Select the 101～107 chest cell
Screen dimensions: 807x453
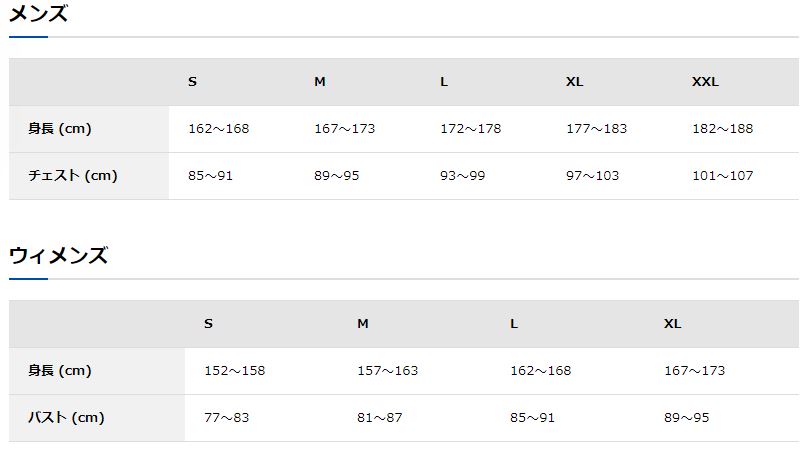click(722, 176)
